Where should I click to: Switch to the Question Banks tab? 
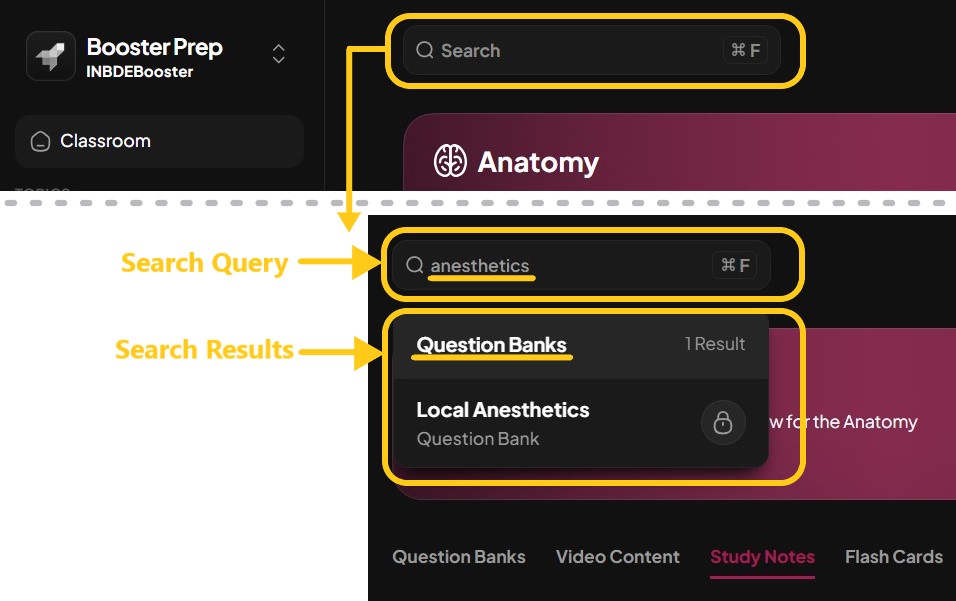(x=458, y=557)
